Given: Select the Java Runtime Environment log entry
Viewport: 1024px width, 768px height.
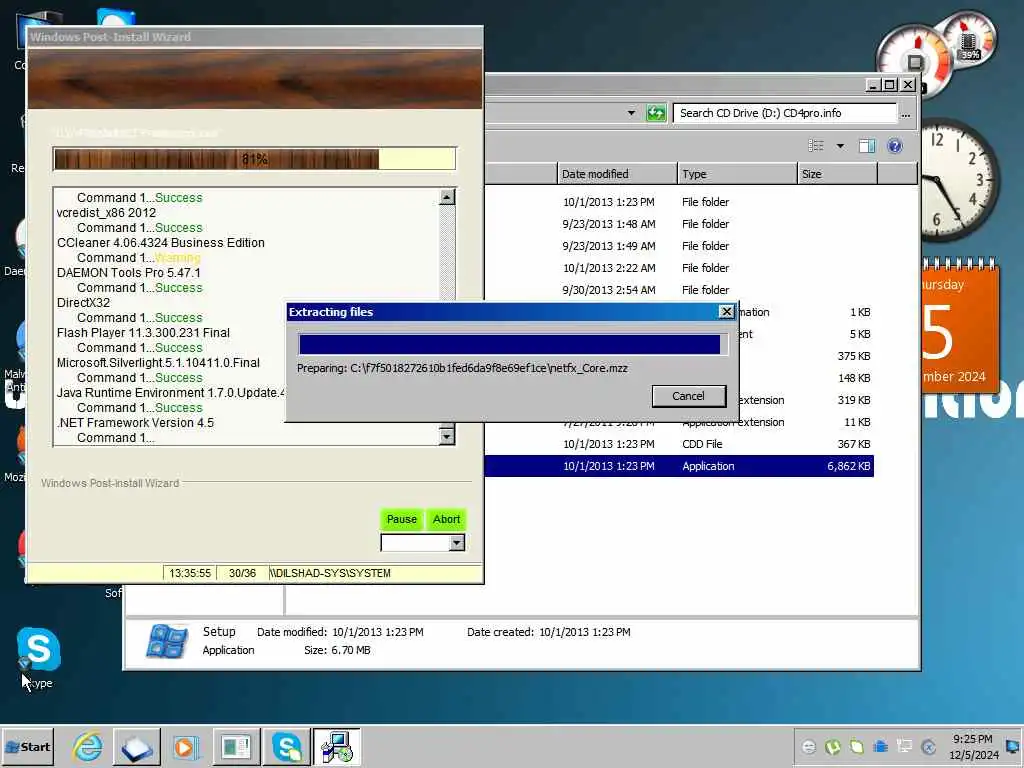Looking at the screenshot, I should click(171, 392).
